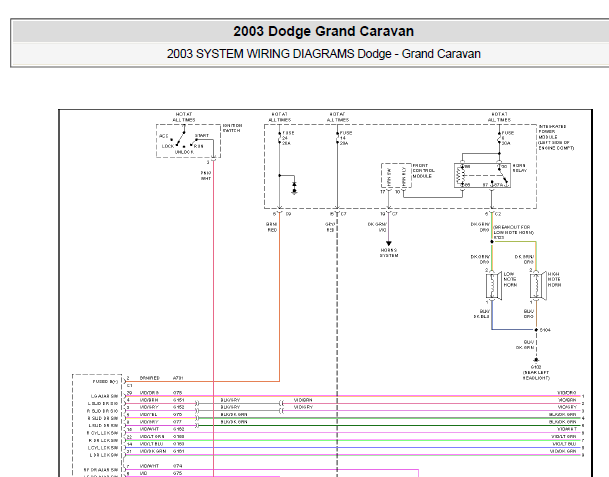Click the C9 connector label below fuse 24

pos(288,214)
